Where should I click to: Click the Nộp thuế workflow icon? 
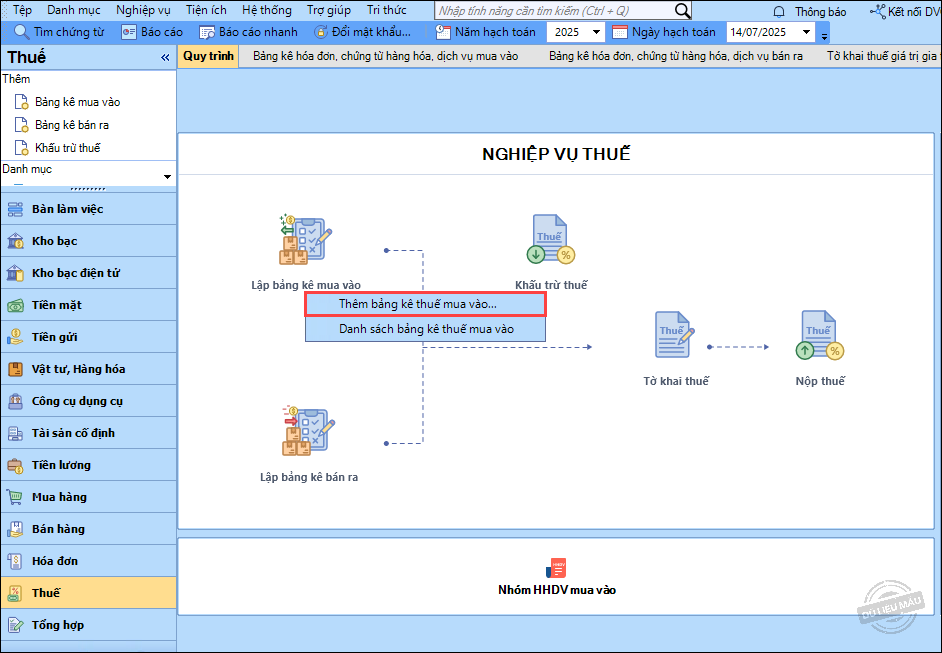820,335
